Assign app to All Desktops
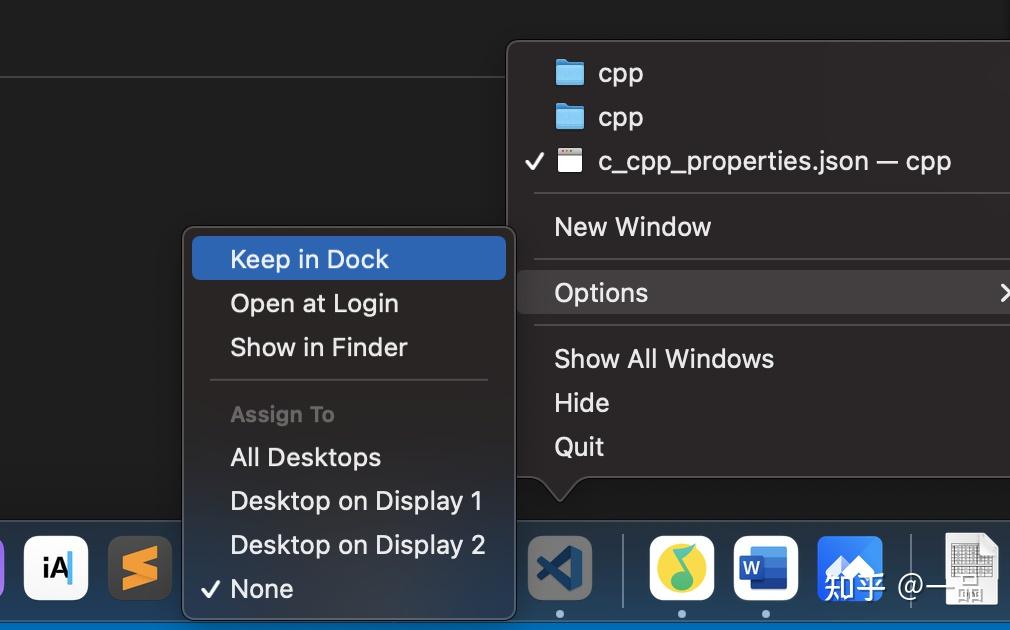 (306, 457)
